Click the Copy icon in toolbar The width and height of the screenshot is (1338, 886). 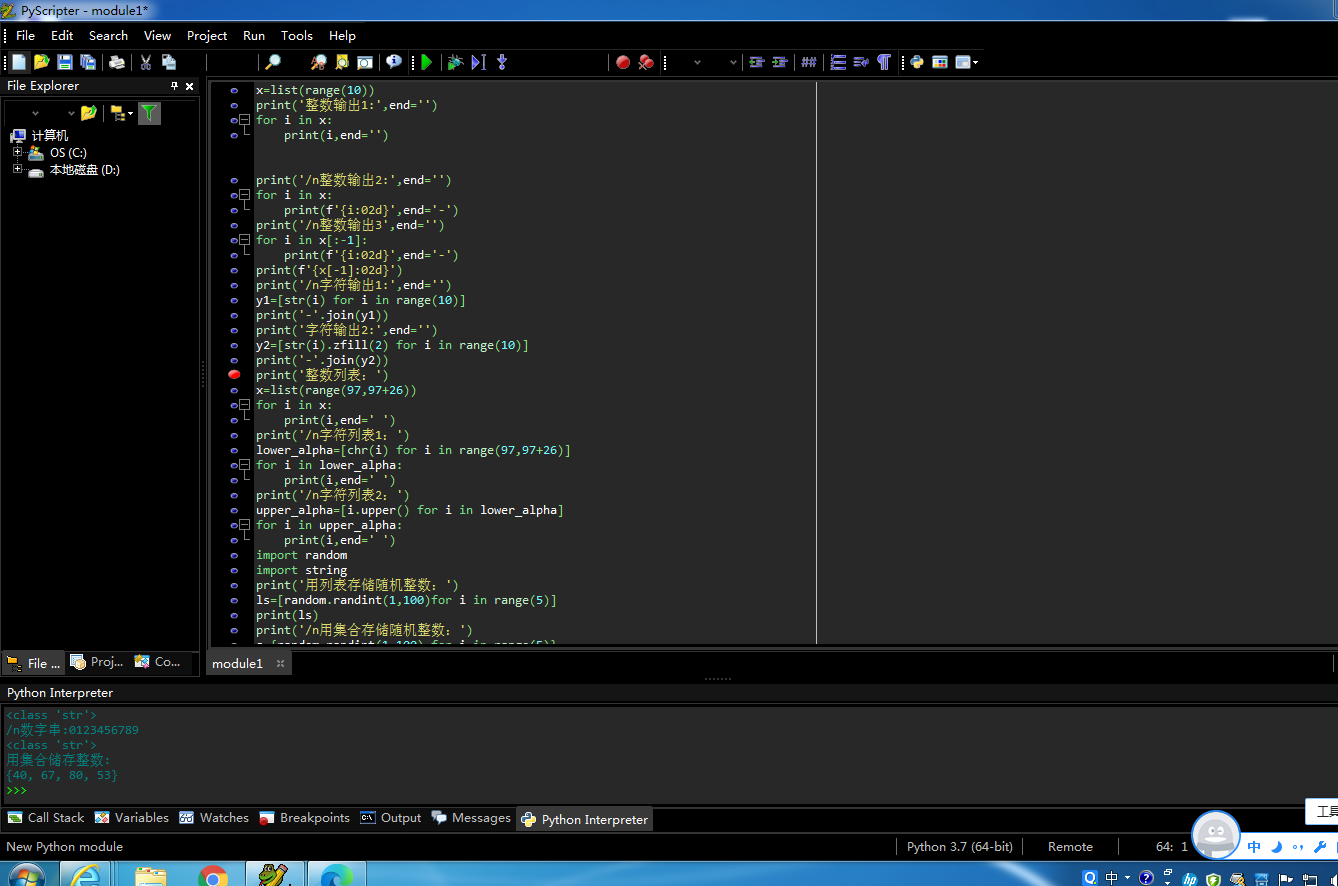169,62
